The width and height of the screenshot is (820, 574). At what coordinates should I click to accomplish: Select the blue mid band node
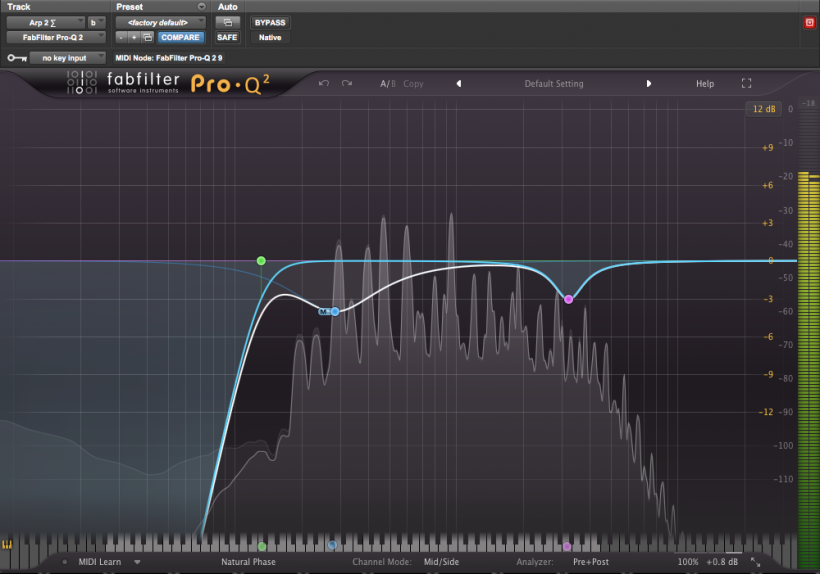tap(335, 312)
